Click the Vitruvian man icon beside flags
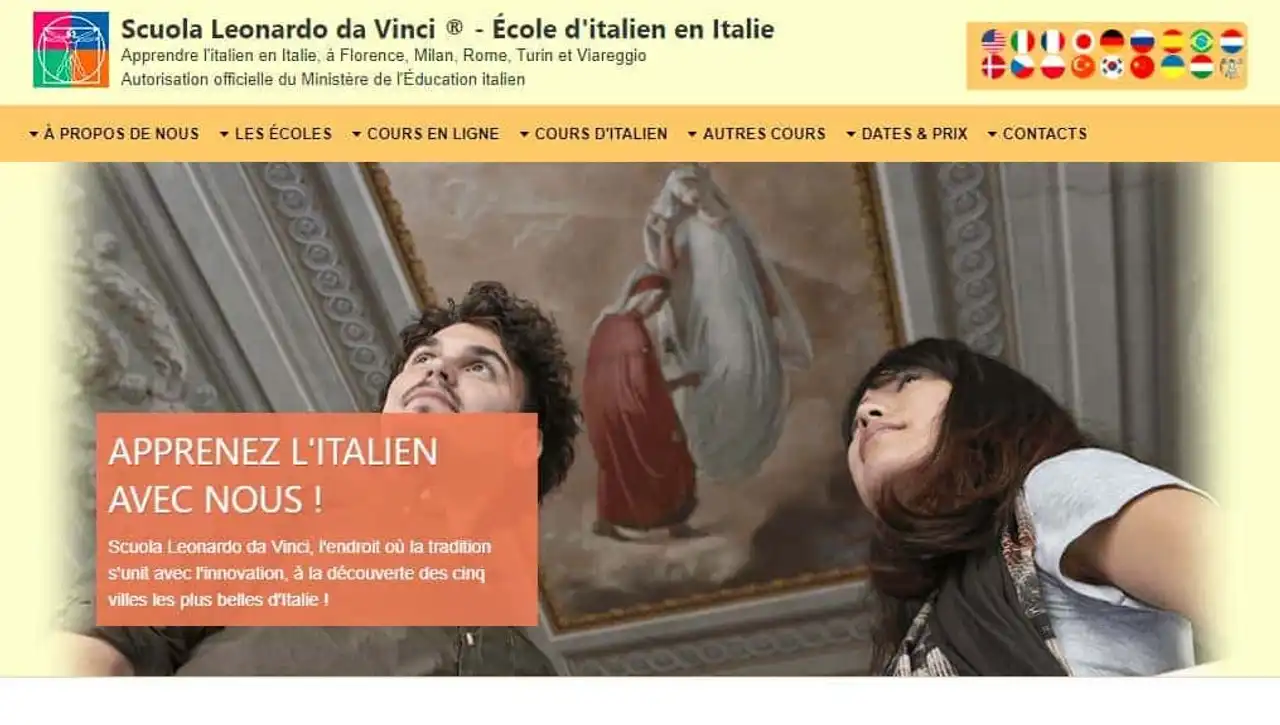 (x=1231, y=67)
